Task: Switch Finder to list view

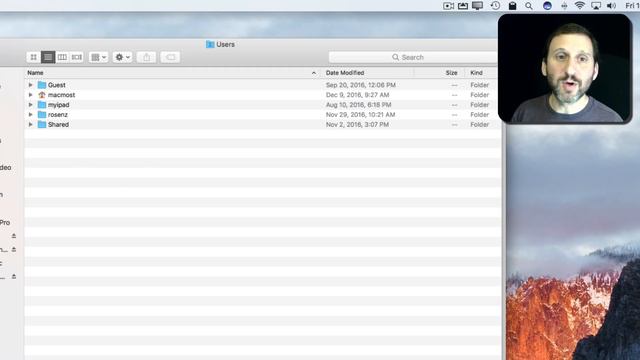Action: 48,57
